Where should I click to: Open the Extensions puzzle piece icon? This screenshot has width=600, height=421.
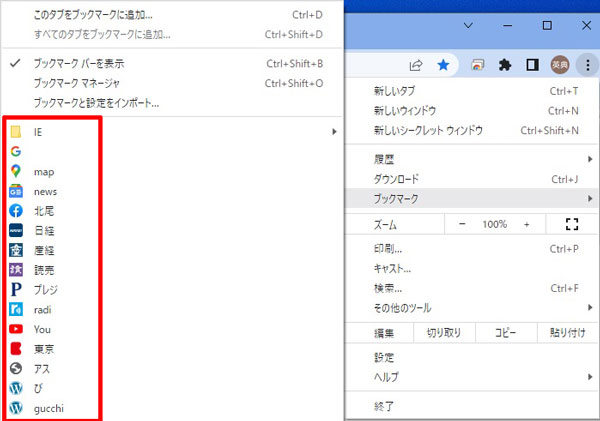tap(505, 65)
